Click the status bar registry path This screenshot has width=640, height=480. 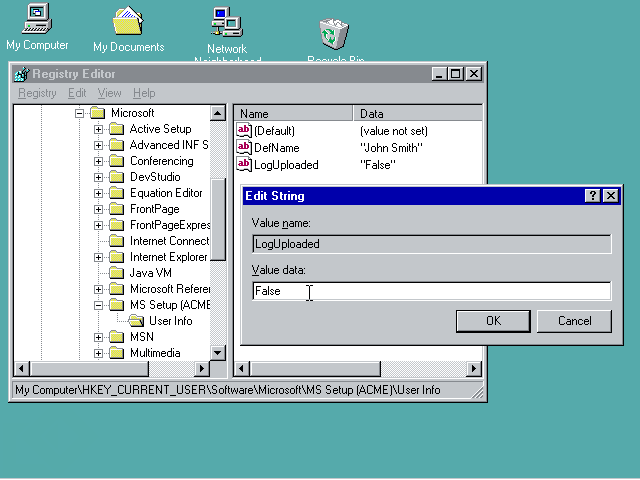[x=227, y=390]
